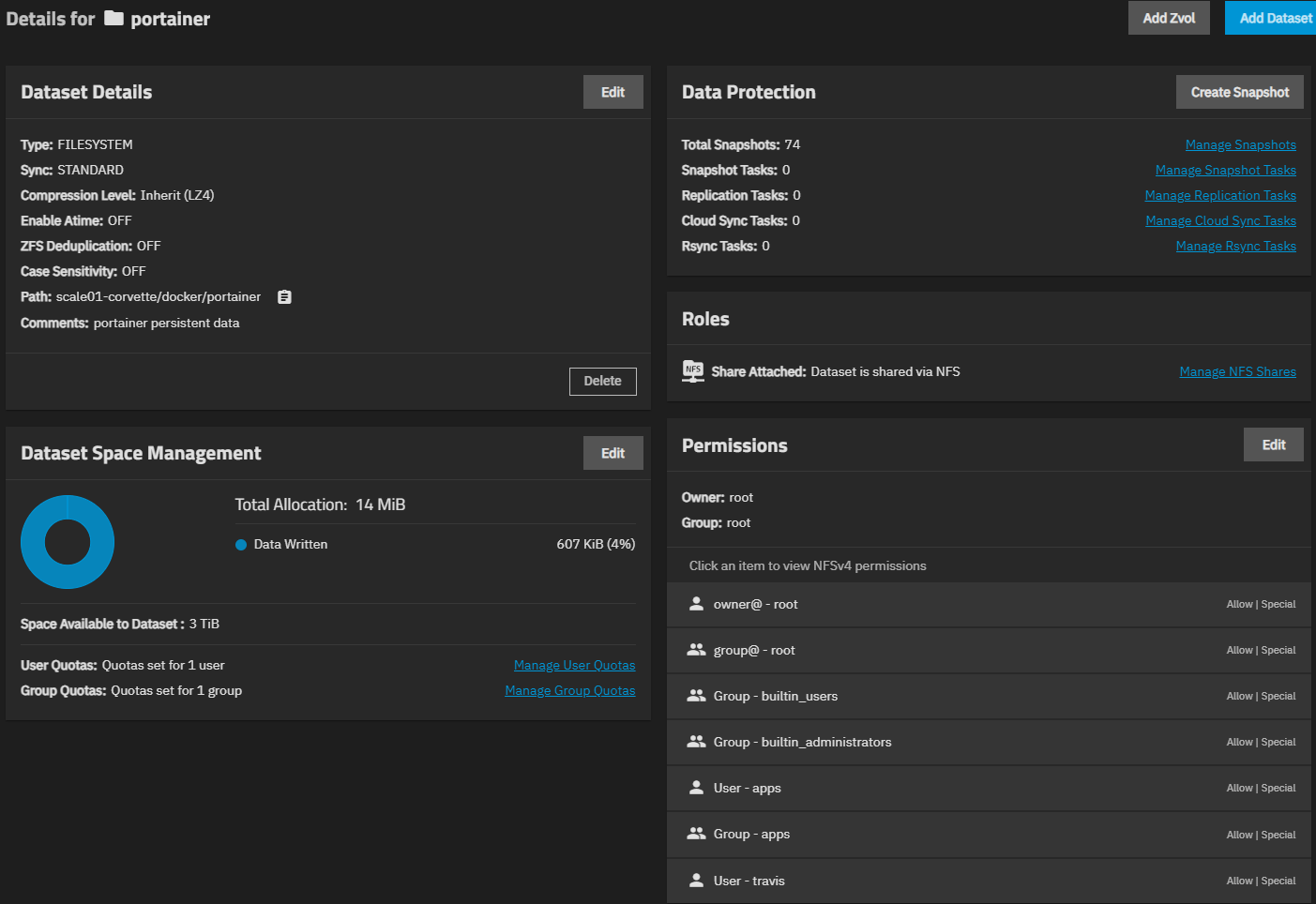
Task: Expand Group - builtin_users permission row
Action: [x=989, y=697]
